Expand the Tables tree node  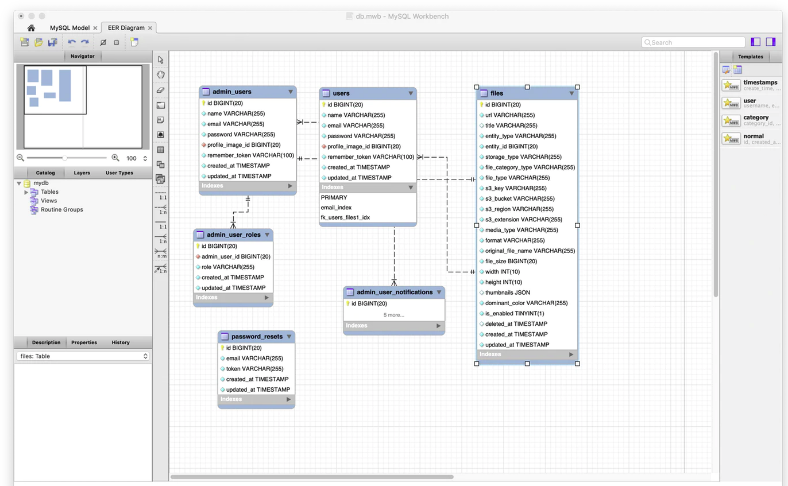click(27, 192)
